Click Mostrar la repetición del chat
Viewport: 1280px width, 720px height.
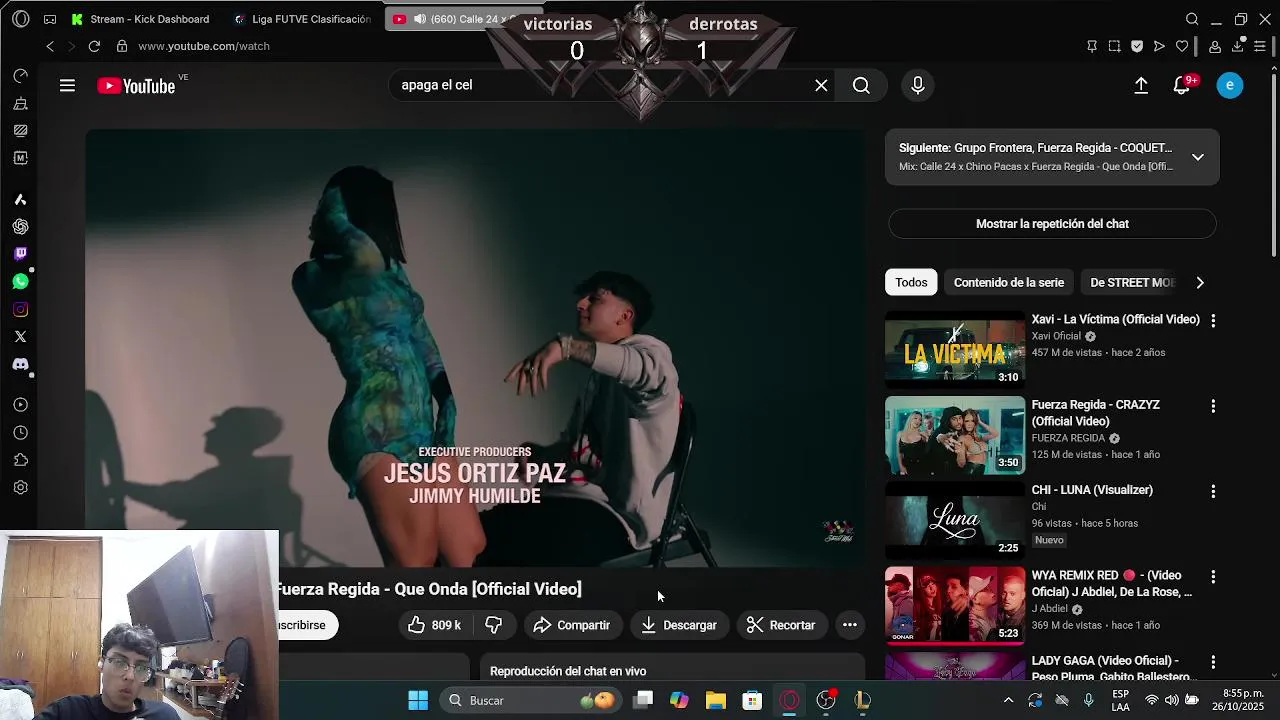tap(1052, 224)
